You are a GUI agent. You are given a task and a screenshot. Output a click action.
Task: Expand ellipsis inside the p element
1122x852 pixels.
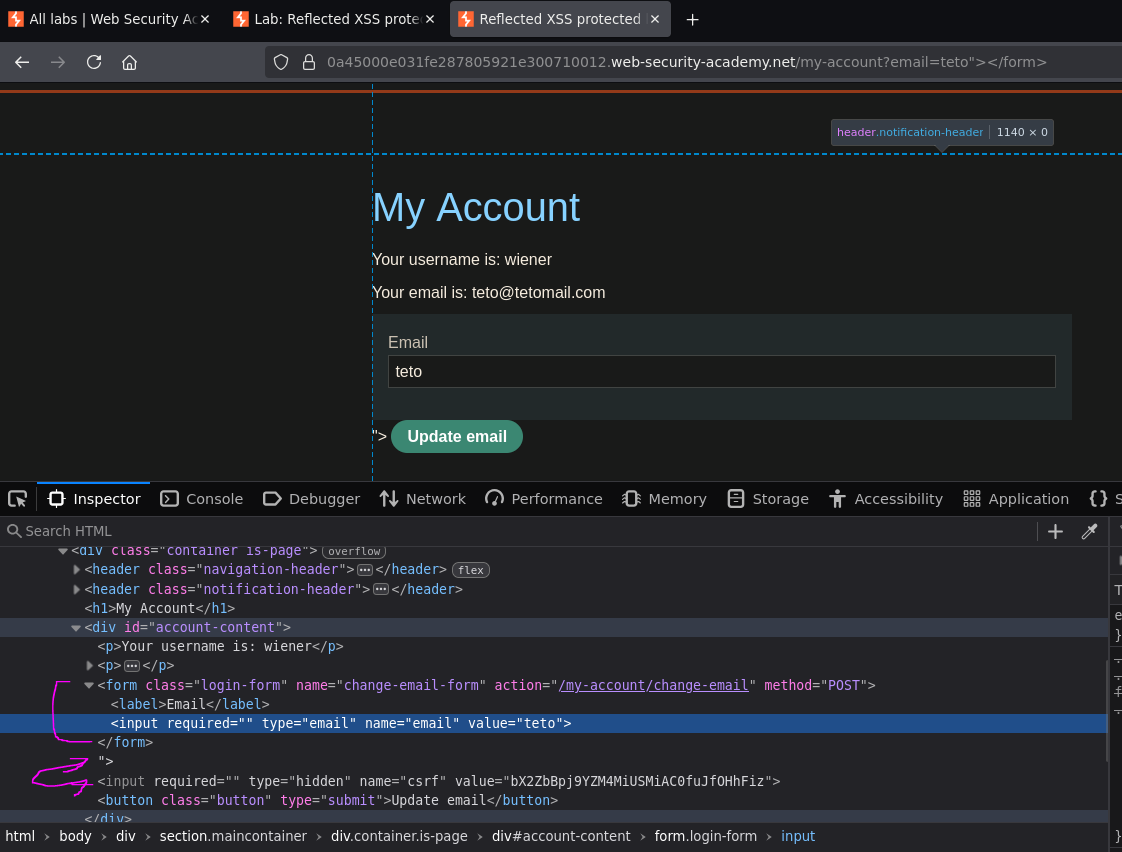(x=132, y=666)
